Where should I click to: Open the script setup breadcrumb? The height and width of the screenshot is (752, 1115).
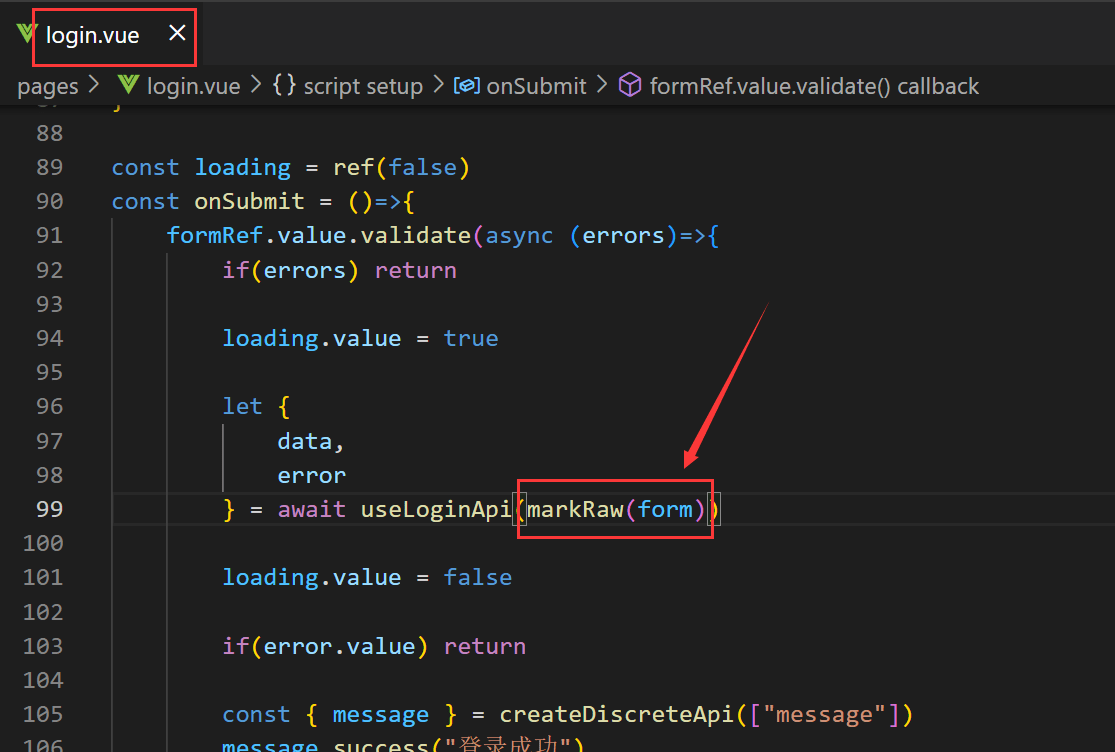coord(363,86)
